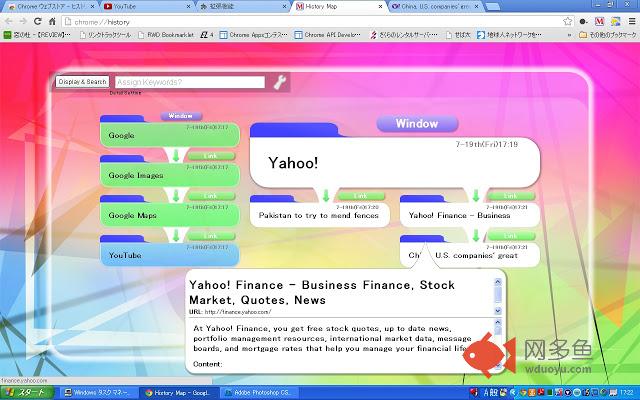640x400 pixels.
Task: Click the Display & Search button
Action: [x=83, y=82]
